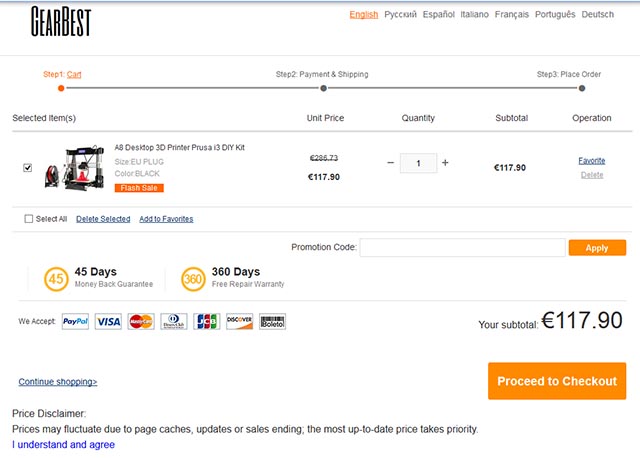640x458 pixels.
Task: Click the 45 days guarantee badge
Action: coord(56,279)
